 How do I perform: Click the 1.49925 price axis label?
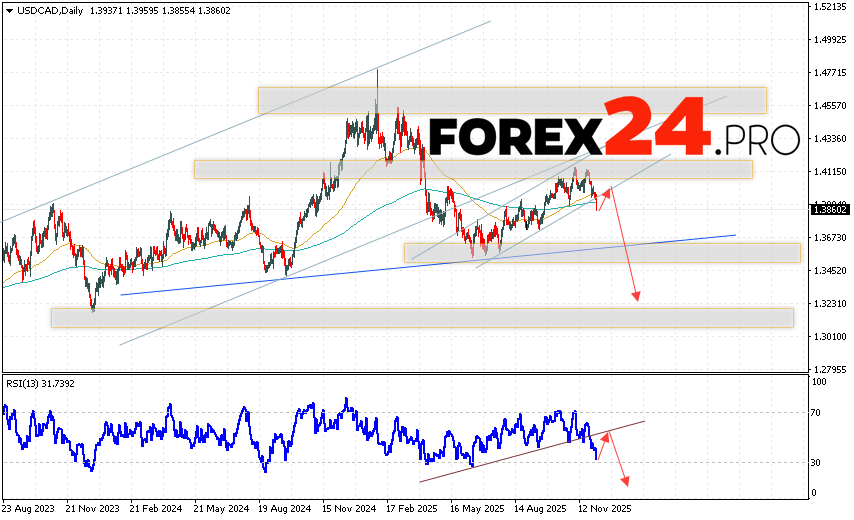click(x=831, y=40)
